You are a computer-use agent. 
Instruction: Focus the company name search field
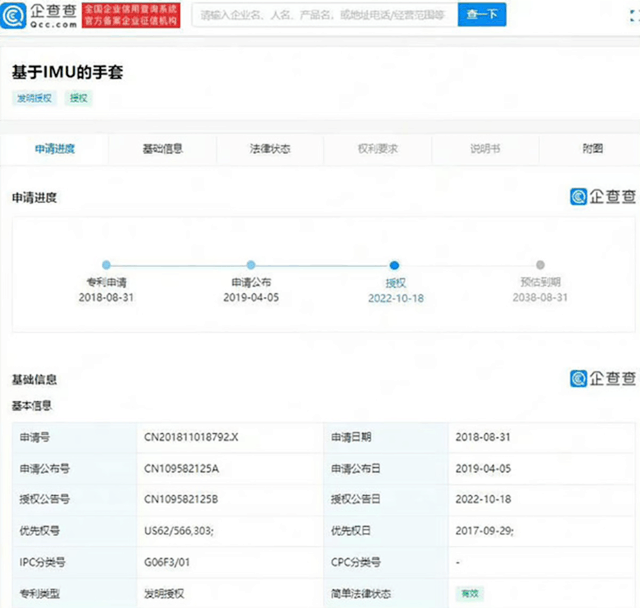[325, 15]
